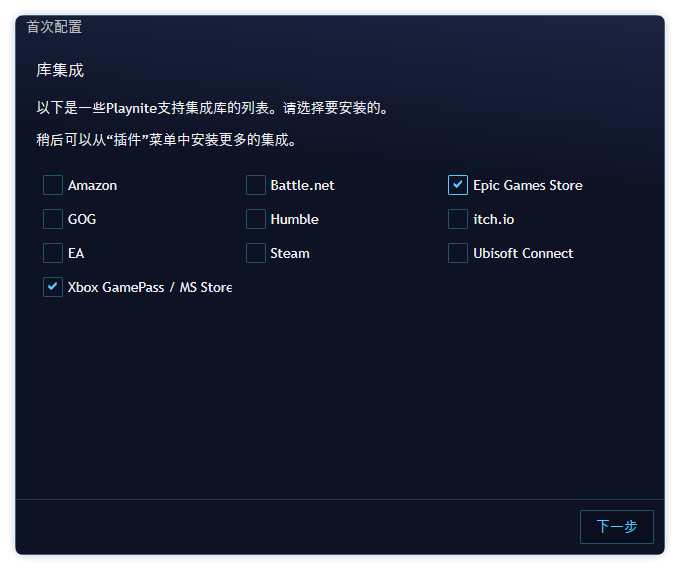Tick the Ubisoft Connect checkbox

458,253
